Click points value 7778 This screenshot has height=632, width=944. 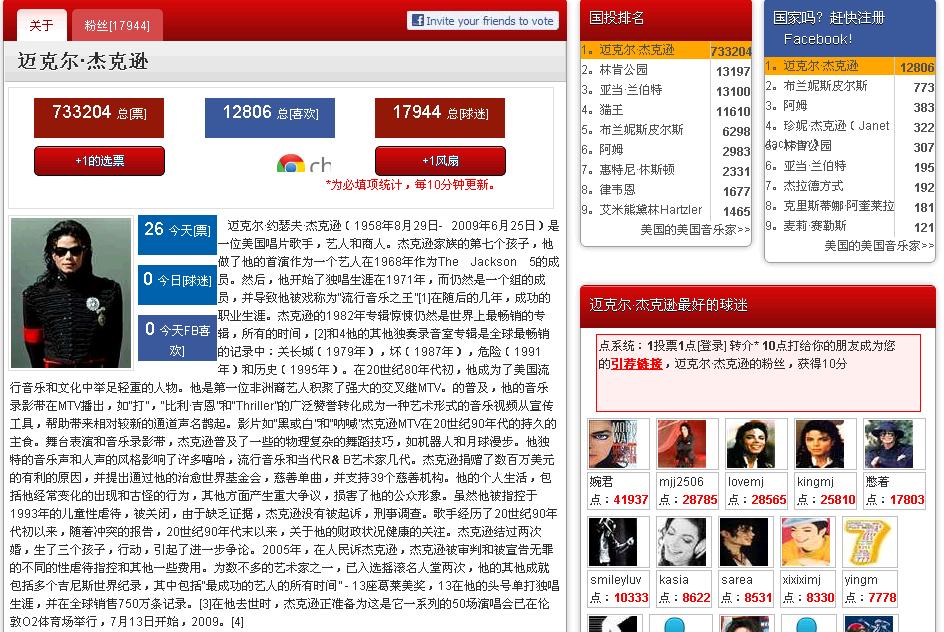[x=882, y=598]
